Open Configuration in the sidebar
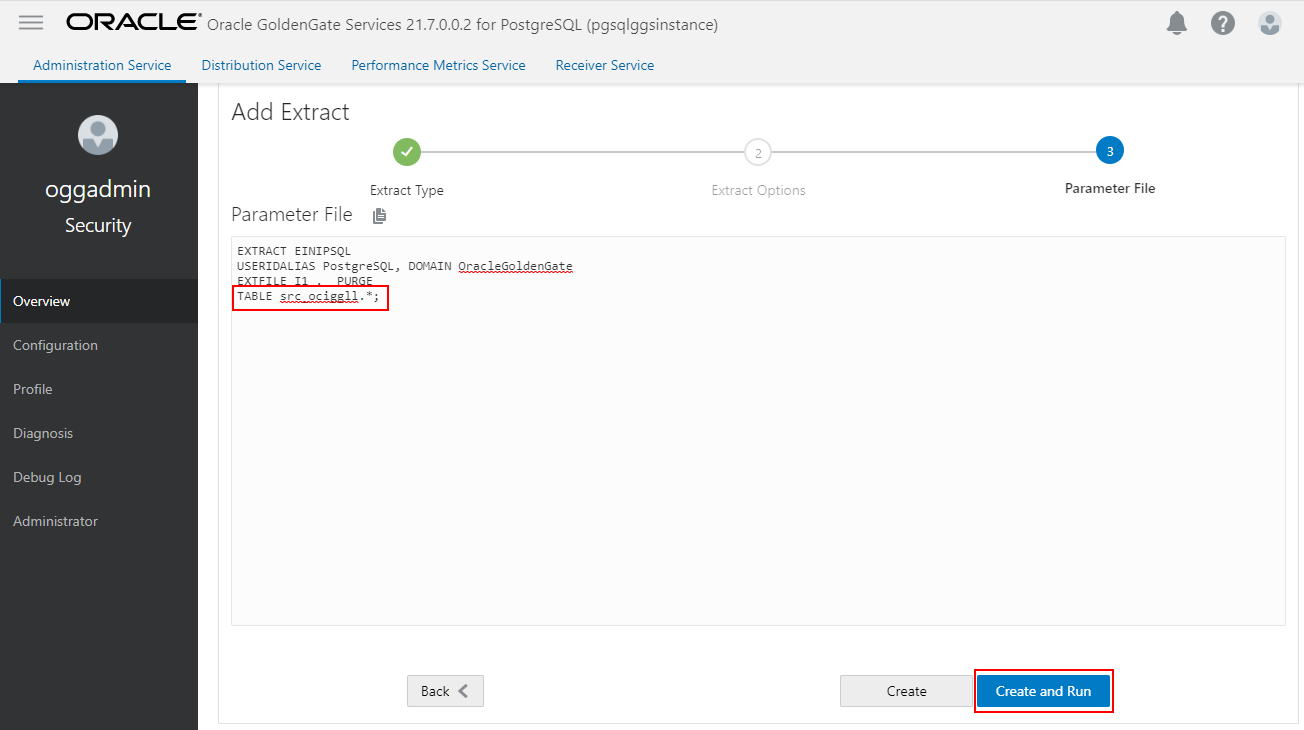The width and height of the screenshot is (1304, 730). point(99,345)
